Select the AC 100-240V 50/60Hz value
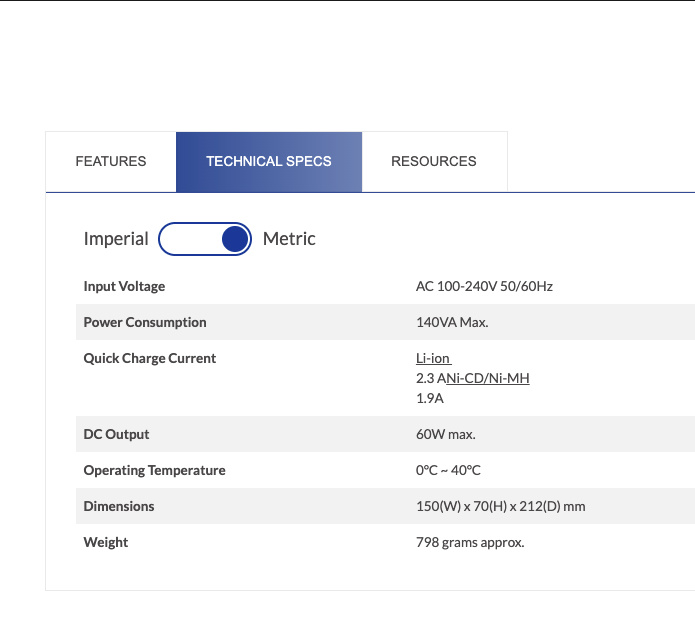The image size is (695, 622). pos(484,286)
